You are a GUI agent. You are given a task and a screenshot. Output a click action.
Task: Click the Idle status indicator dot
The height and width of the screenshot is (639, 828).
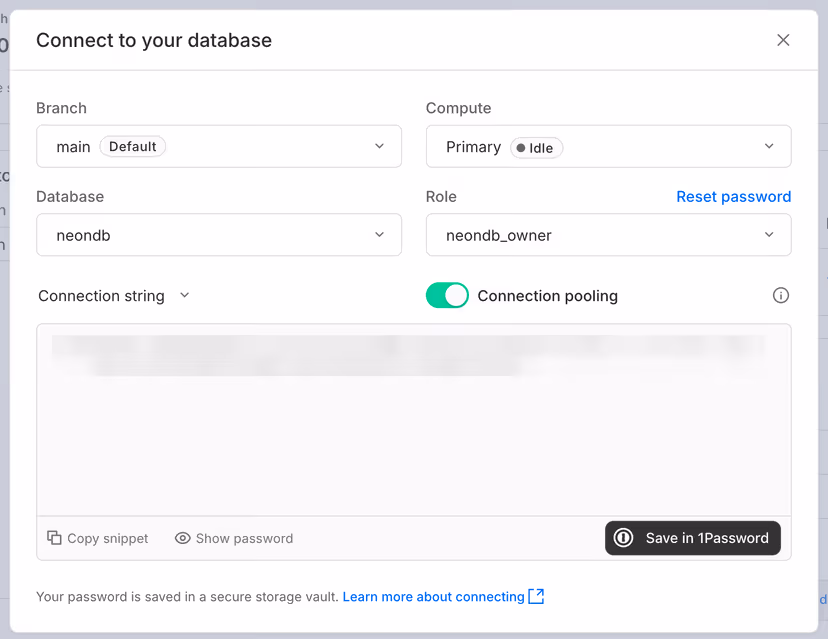tap(520, 147)
